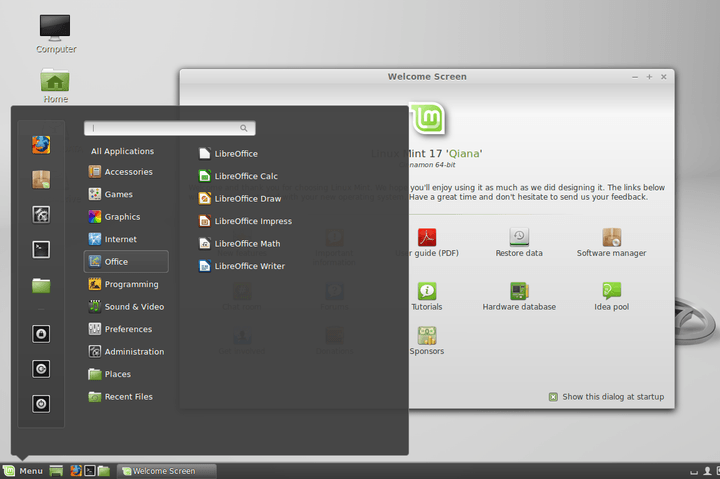Image resolution: width=720 pixels, height=479 pixels.
Task: Open Terminal from the menu favorites sidebar
Action: (41, 249)
